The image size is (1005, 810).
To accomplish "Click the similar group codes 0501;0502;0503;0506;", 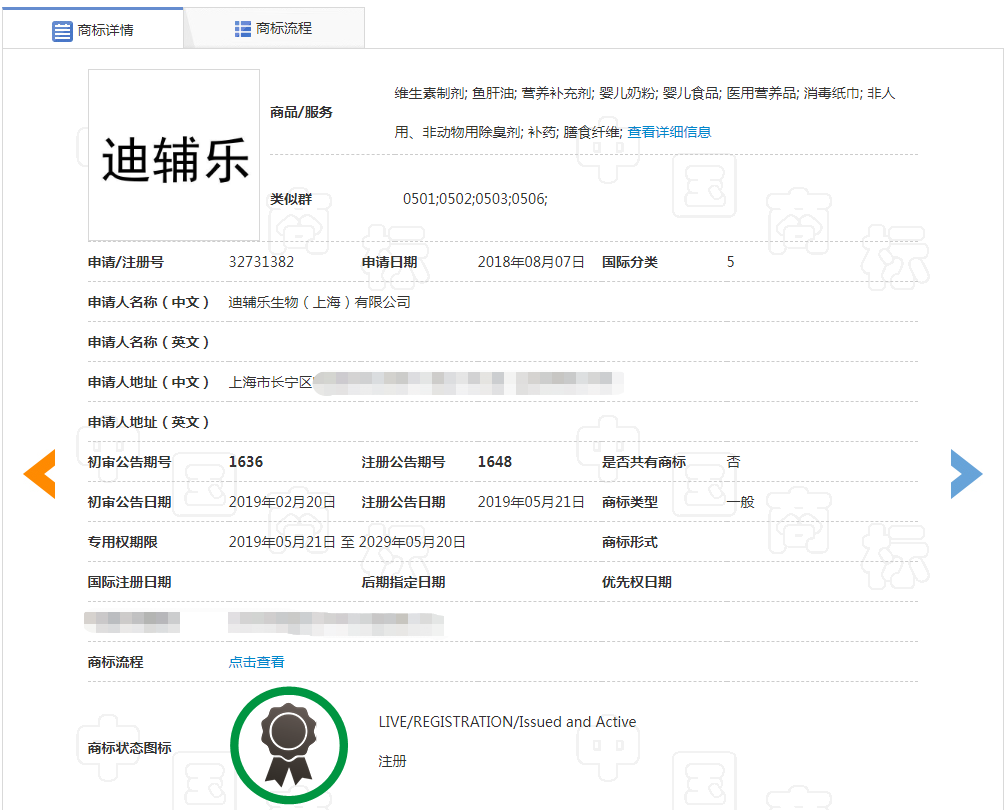I will [475, 199].
